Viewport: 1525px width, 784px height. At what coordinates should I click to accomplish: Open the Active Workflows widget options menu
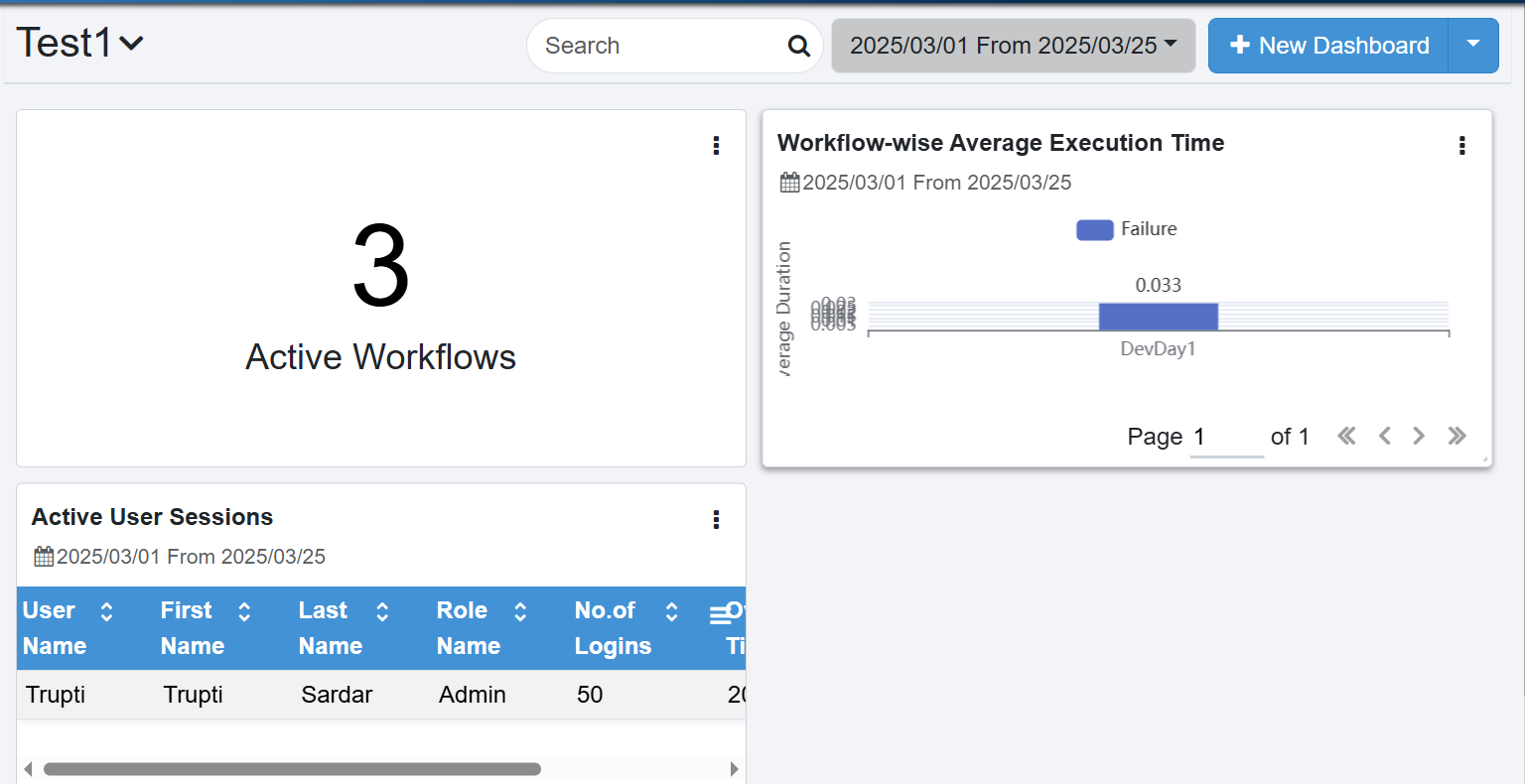[x=716, y=145]
